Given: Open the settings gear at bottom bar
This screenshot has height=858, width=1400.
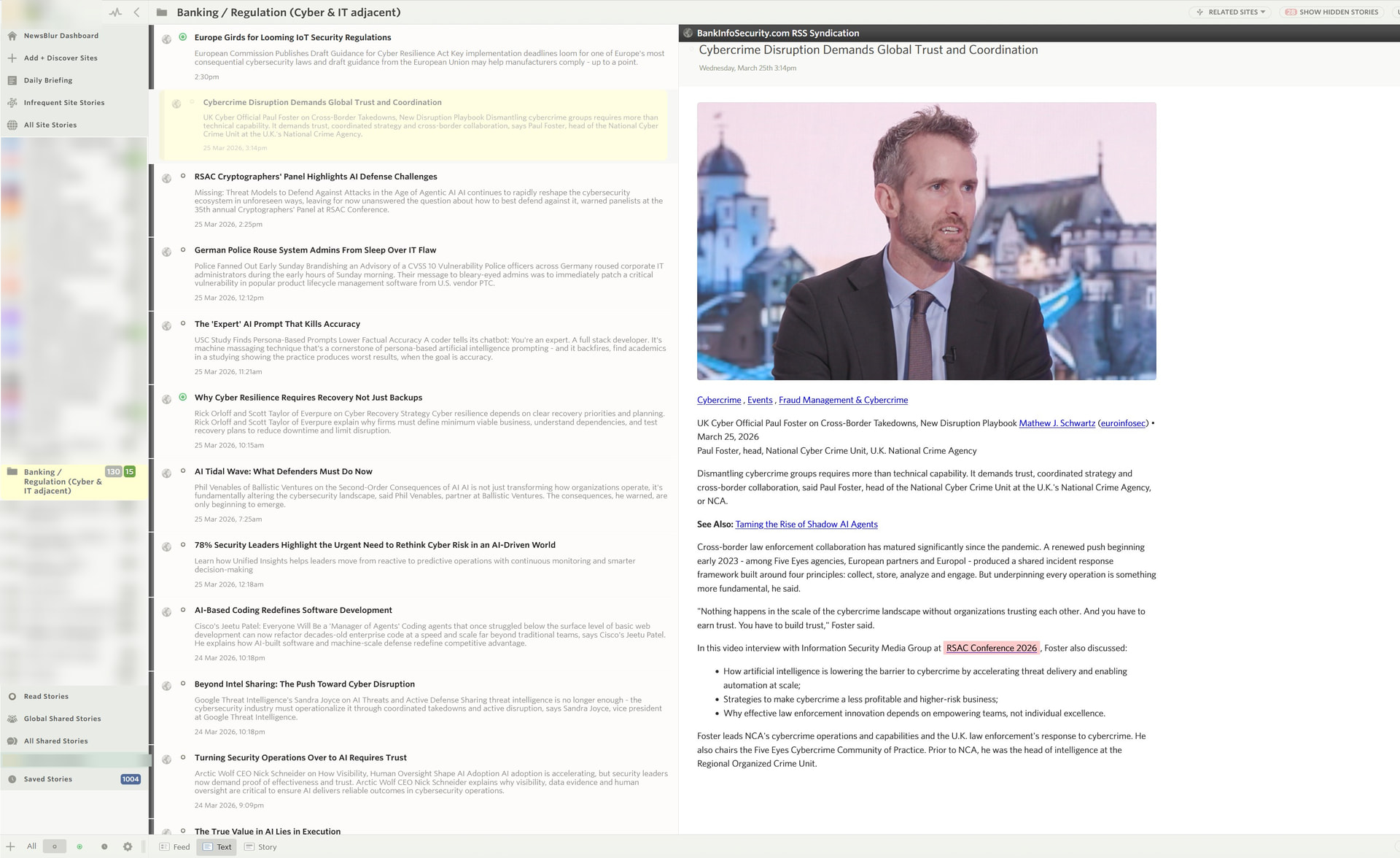Looking at the screenshot, I should click(x=128, y=846).
